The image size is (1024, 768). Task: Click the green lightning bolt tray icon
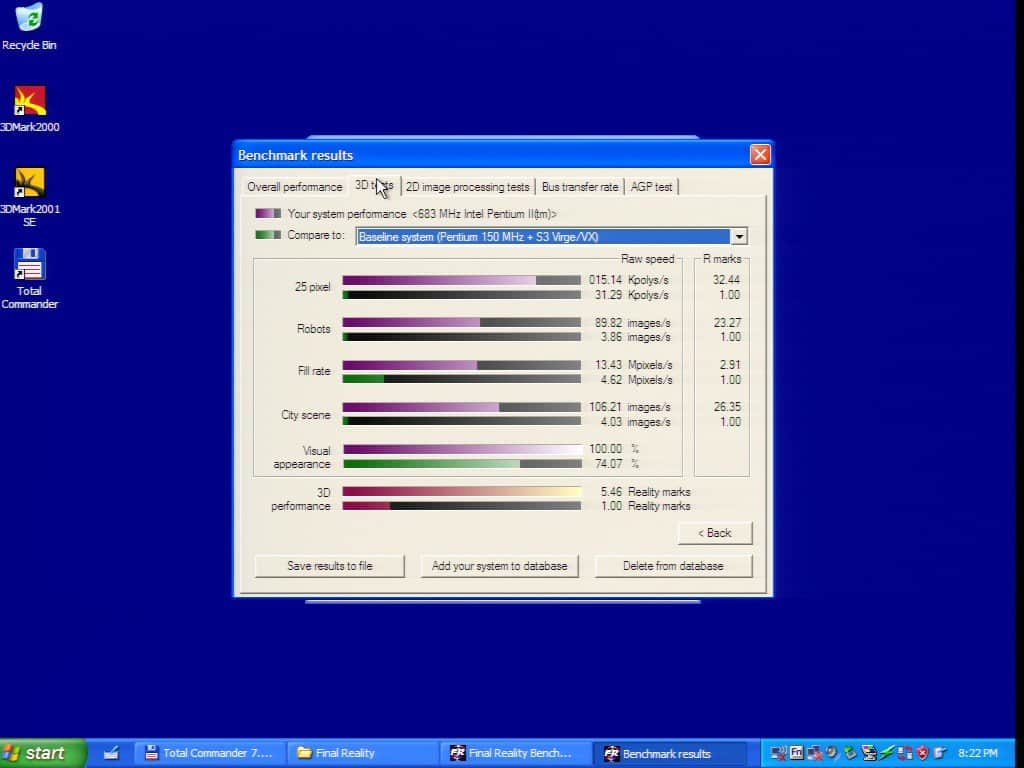887,752
